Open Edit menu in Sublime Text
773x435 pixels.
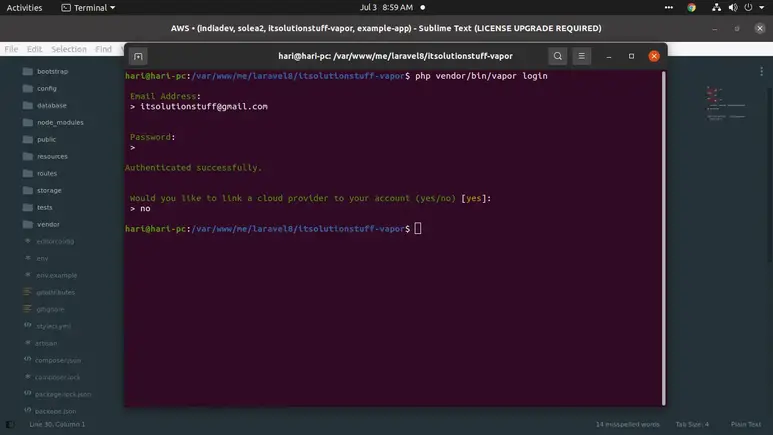coord(34,49)
